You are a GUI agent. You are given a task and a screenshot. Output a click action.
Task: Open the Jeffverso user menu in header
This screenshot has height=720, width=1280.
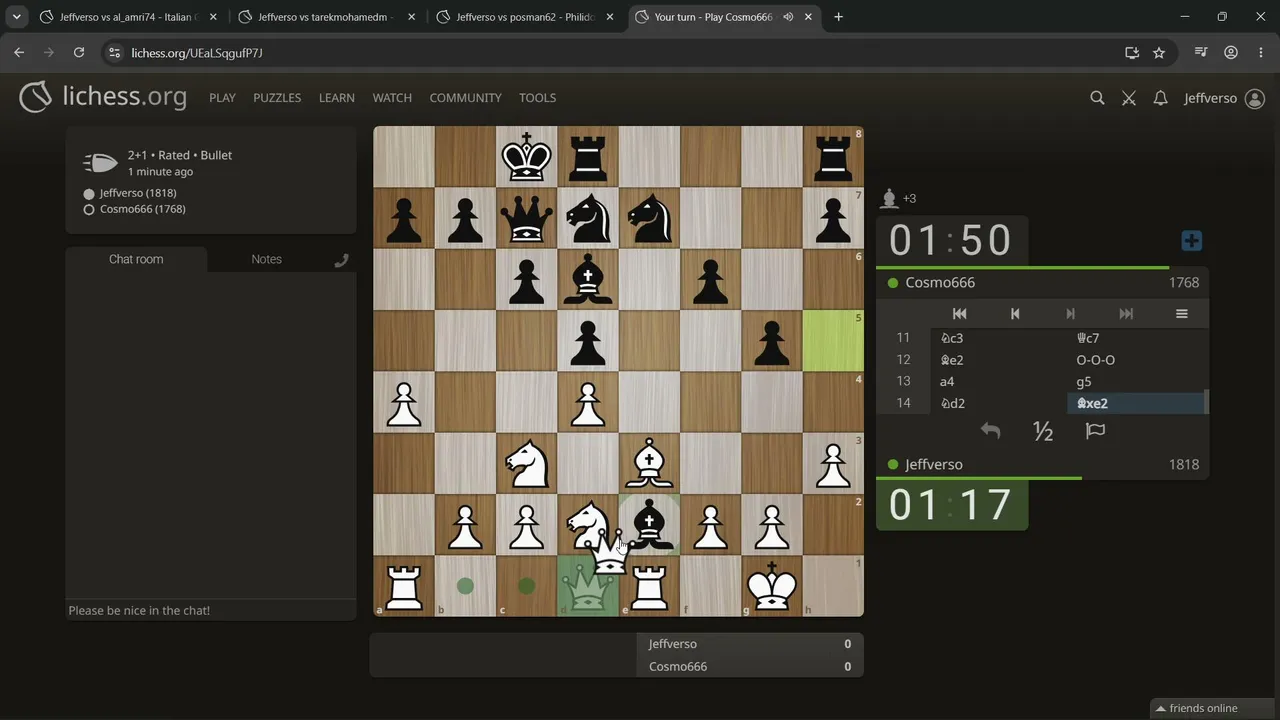point(1224,98)
